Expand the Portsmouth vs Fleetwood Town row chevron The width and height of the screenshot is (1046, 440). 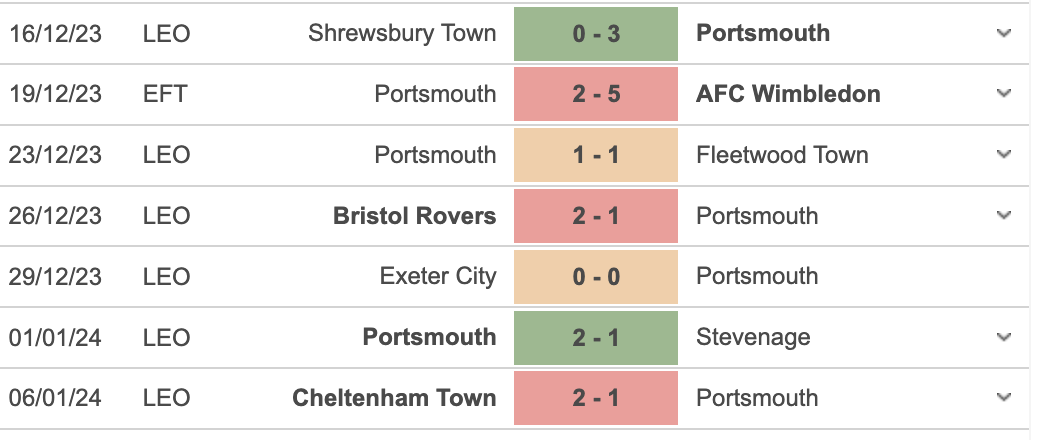click(1004, 155)
